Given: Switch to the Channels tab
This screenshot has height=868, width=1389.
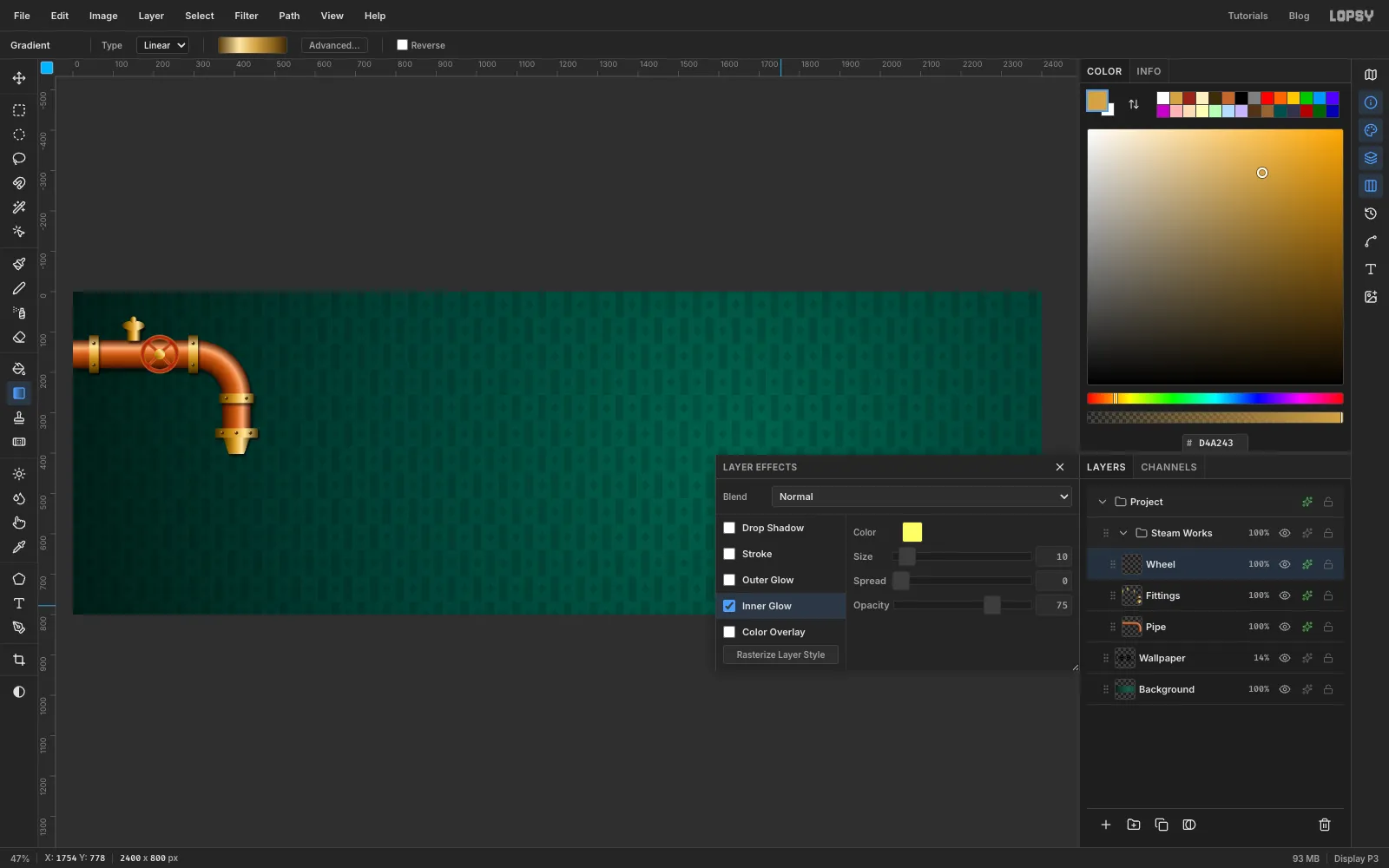Looking at the screenshot, I should tap(1168, 467).
